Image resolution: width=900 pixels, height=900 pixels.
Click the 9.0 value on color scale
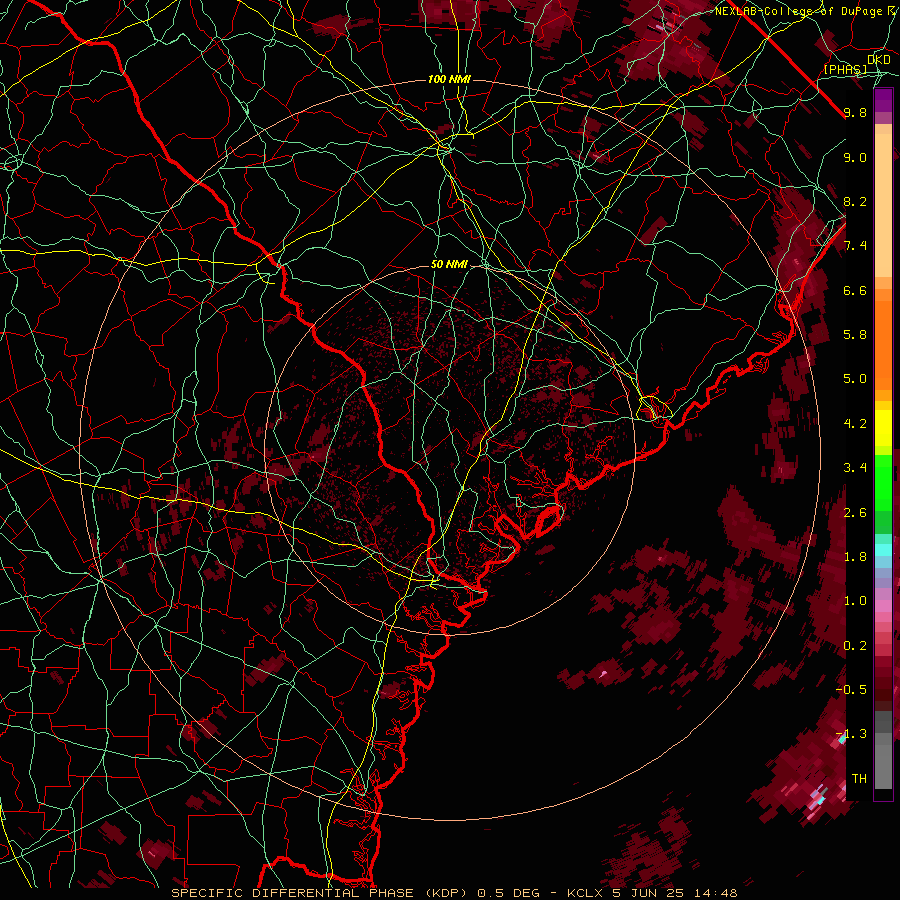coord(855,157)
